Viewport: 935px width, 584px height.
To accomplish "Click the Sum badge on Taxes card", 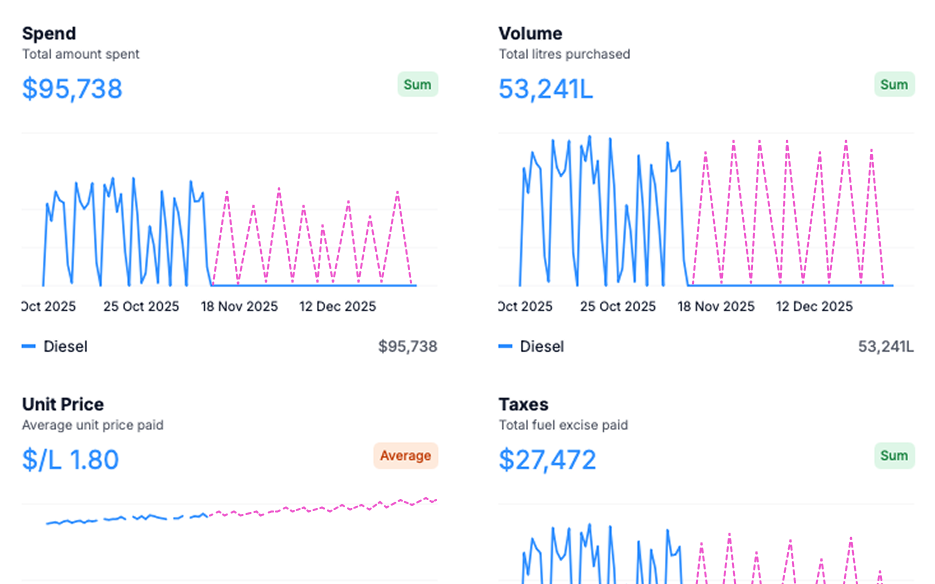I will pos(893,456).
